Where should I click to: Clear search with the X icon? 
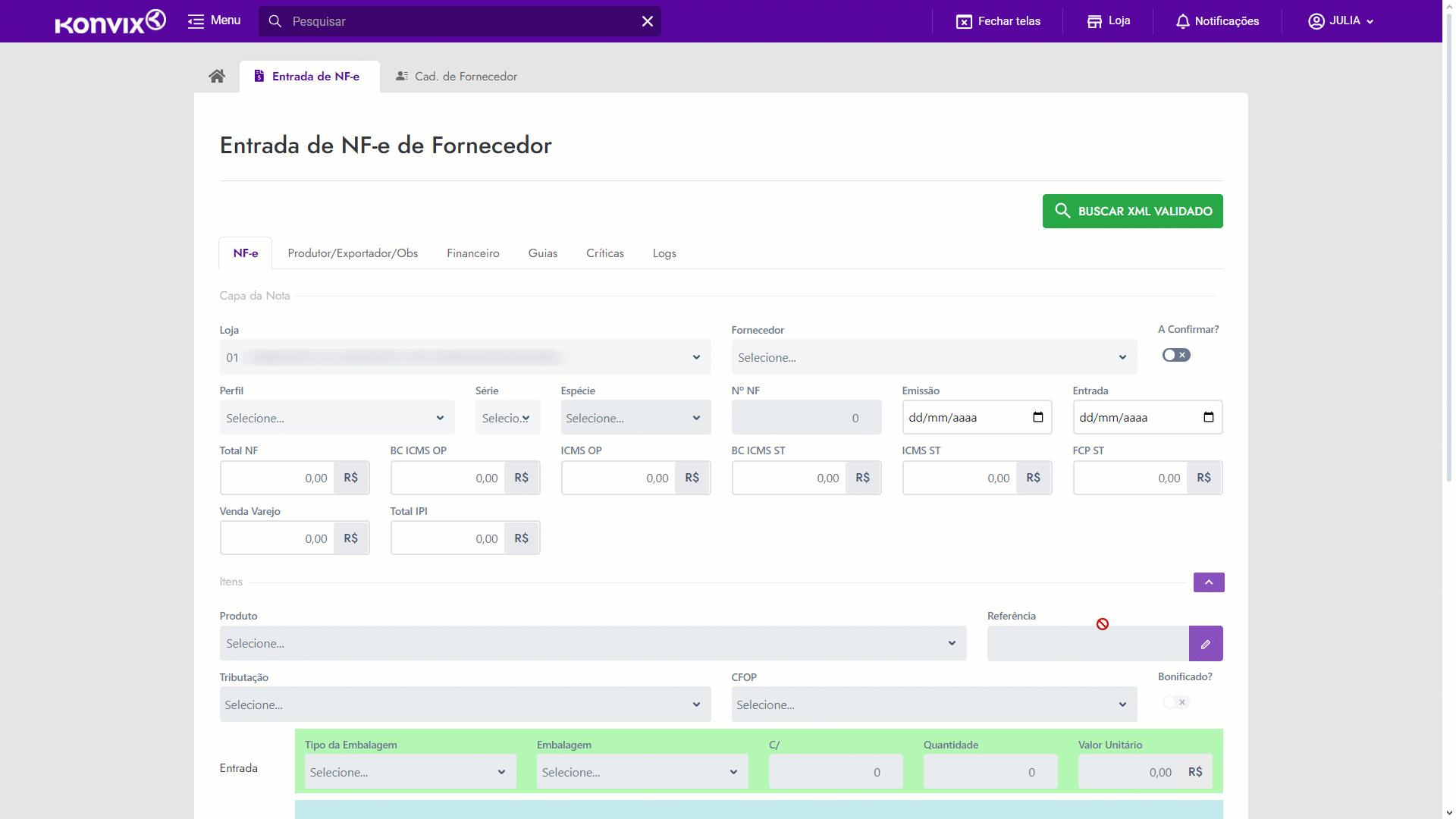click(647, 21)
